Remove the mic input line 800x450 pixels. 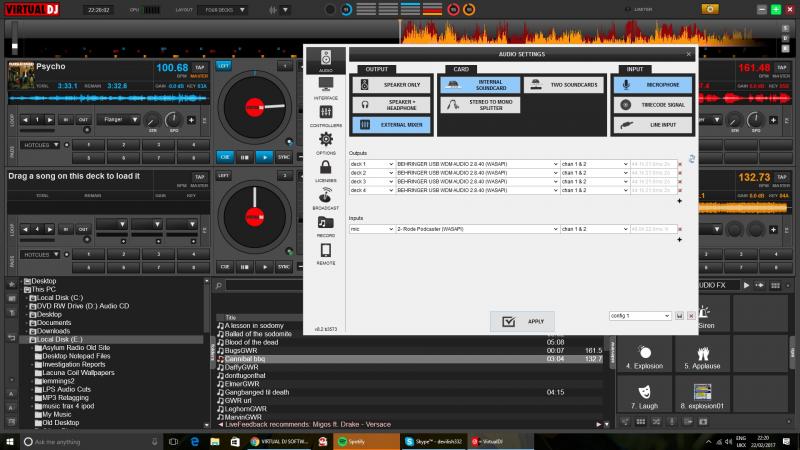pos(680,229)
